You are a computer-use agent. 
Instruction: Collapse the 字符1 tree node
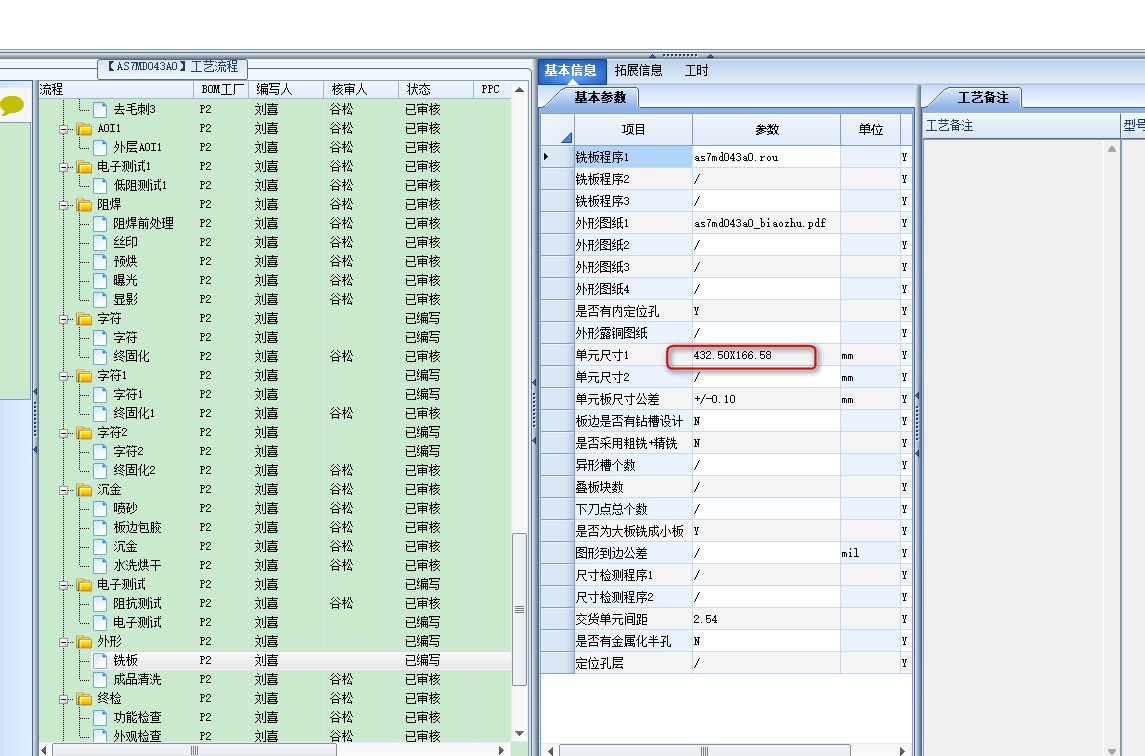[x=64, y=376]
